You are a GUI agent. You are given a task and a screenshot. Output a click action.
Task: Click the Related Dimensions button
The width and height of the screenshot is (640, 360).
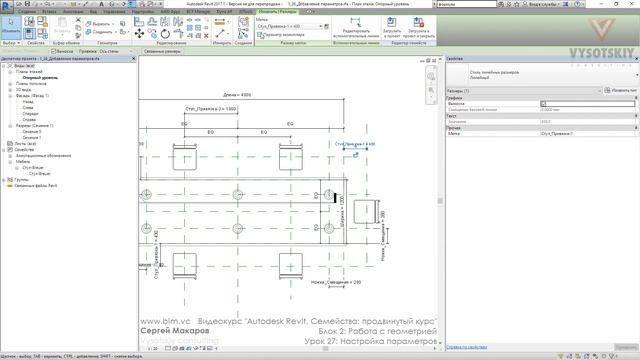[x=162, y=51]
